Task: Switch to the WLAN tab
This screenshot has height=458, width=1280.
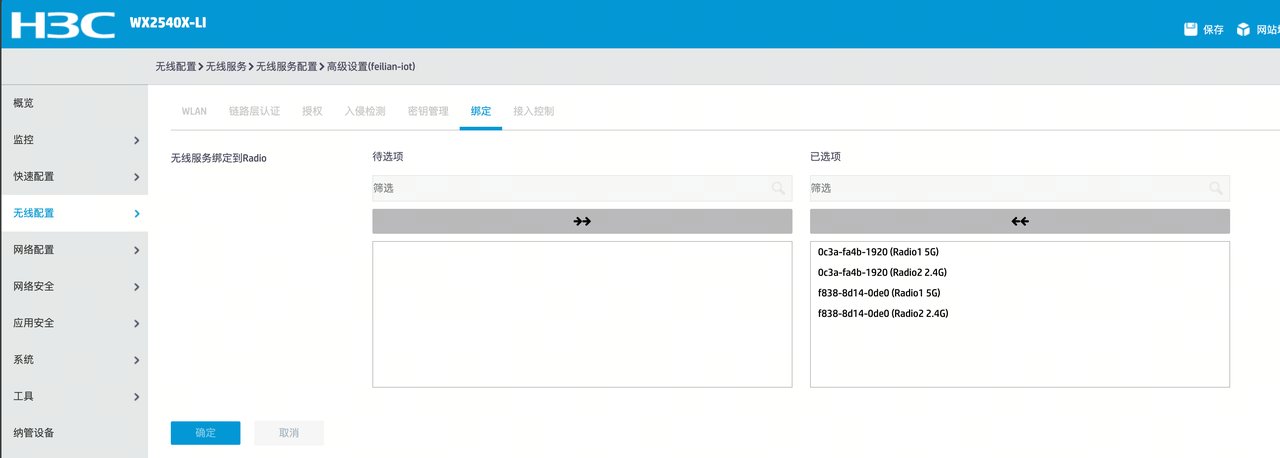Action: (194, 111)
